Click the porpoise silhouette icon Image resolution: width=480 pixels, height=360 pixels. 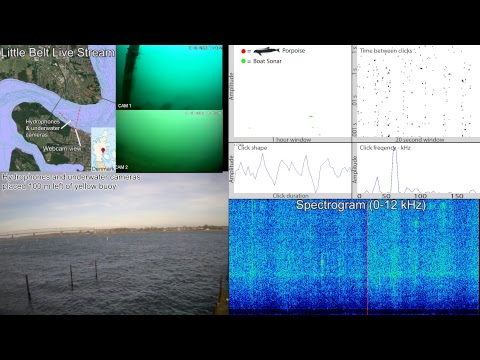(266, 51)
